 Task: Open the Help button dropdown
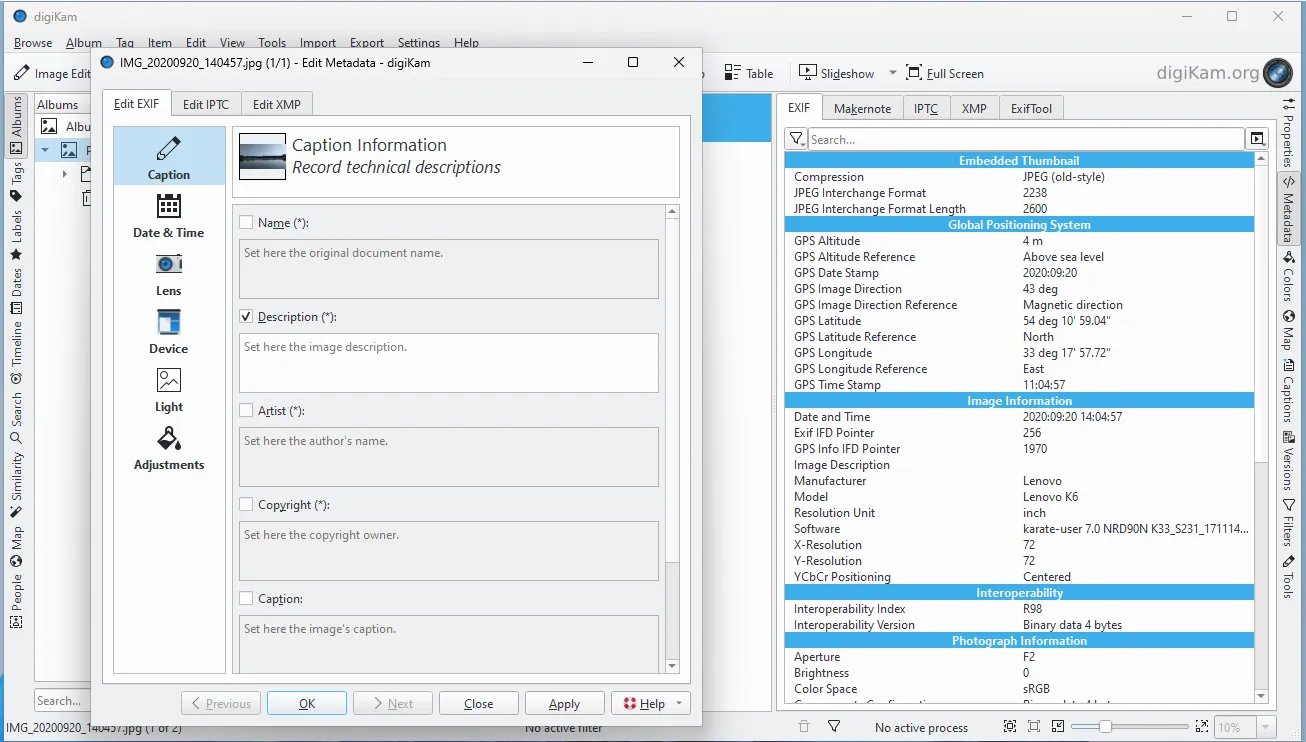pyautogui.click(x=679, y=703)
